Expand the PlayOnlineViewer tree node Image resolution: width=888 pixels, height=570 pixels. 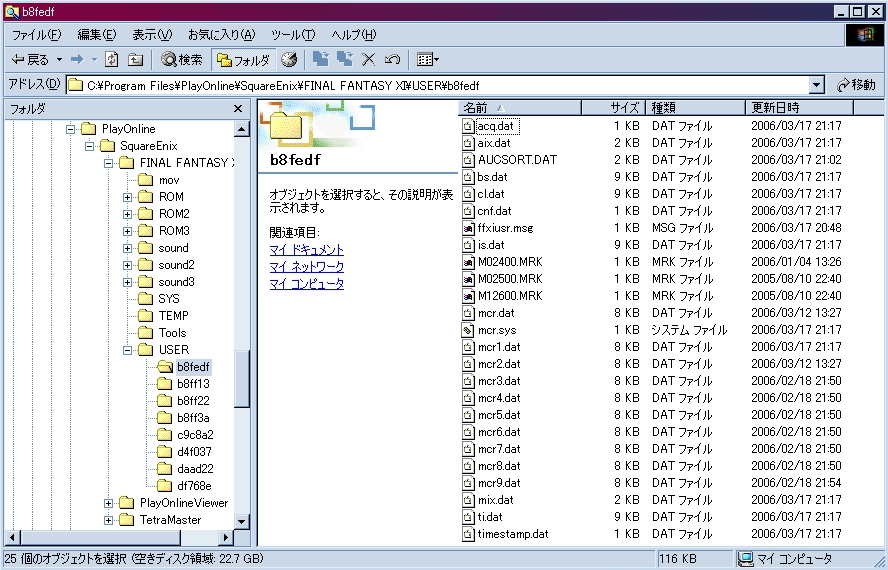108,503
